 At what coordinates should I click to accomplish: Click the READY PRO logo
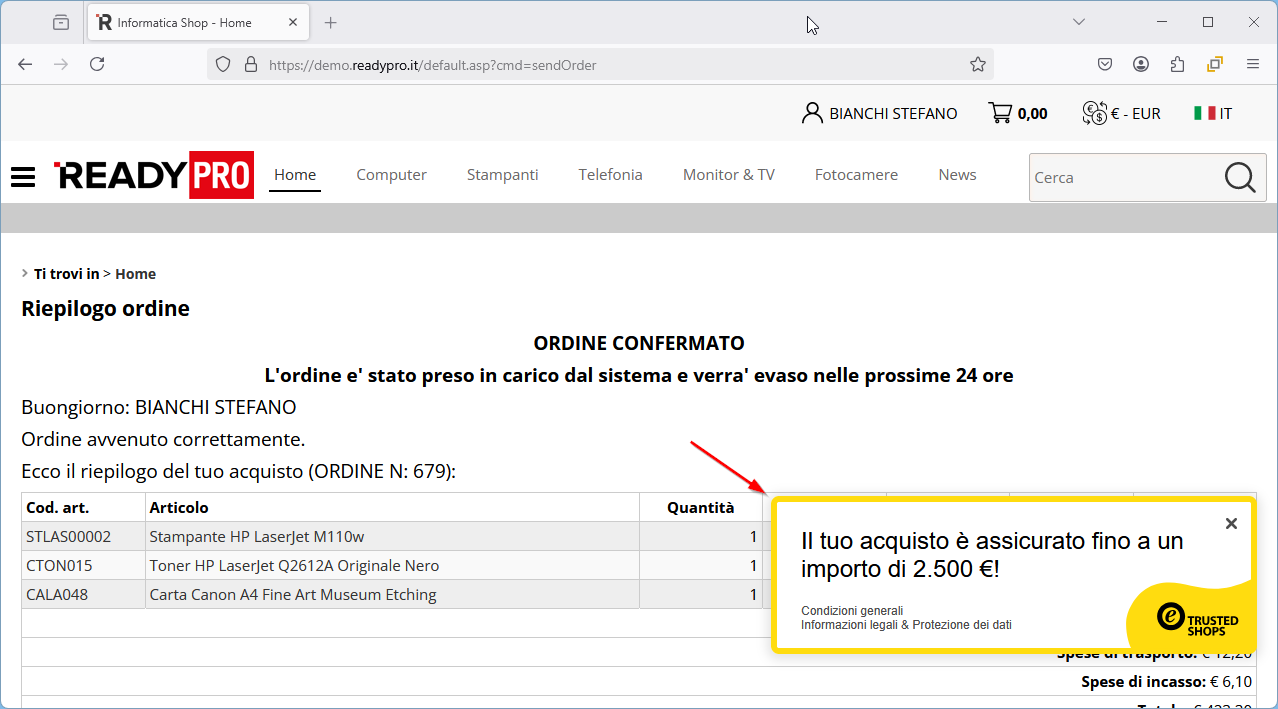153,175
